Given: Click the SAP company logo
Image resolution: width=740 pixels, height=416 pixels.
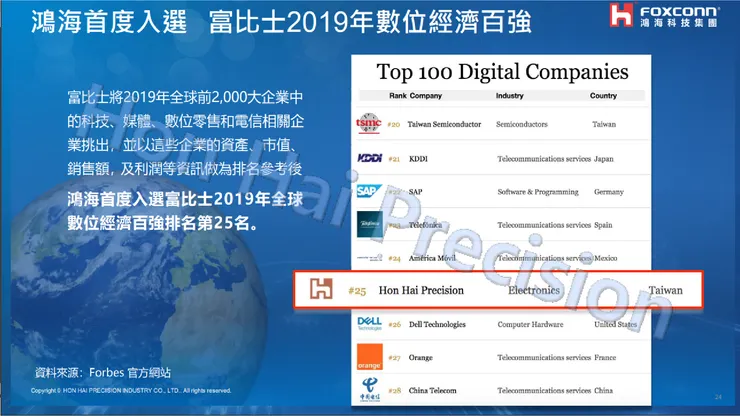Looking at the screenshot, I should [x=369, y=191].
